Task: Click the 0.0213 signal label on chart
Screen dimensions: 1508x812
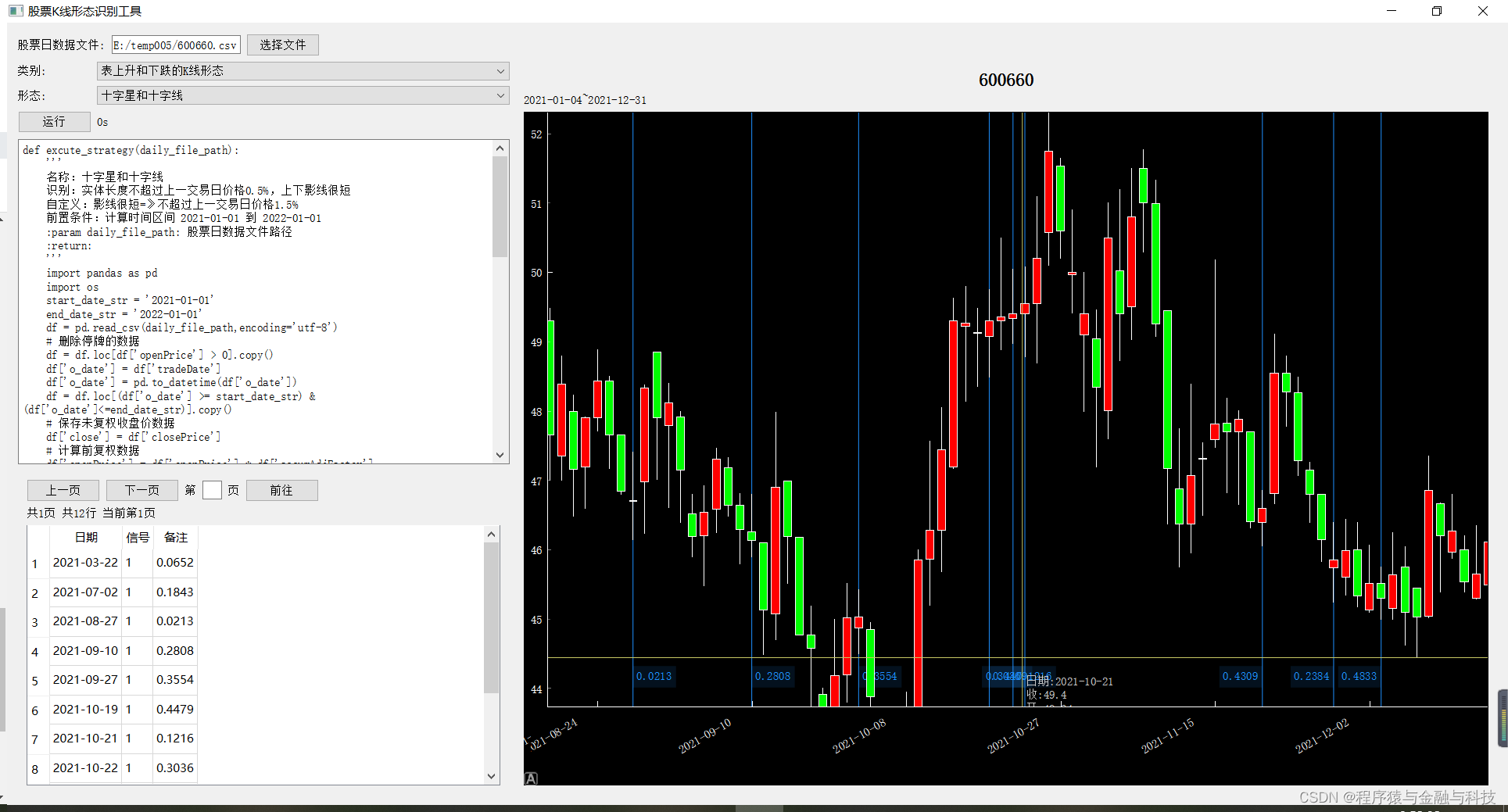Action: [x=654, y=676]
